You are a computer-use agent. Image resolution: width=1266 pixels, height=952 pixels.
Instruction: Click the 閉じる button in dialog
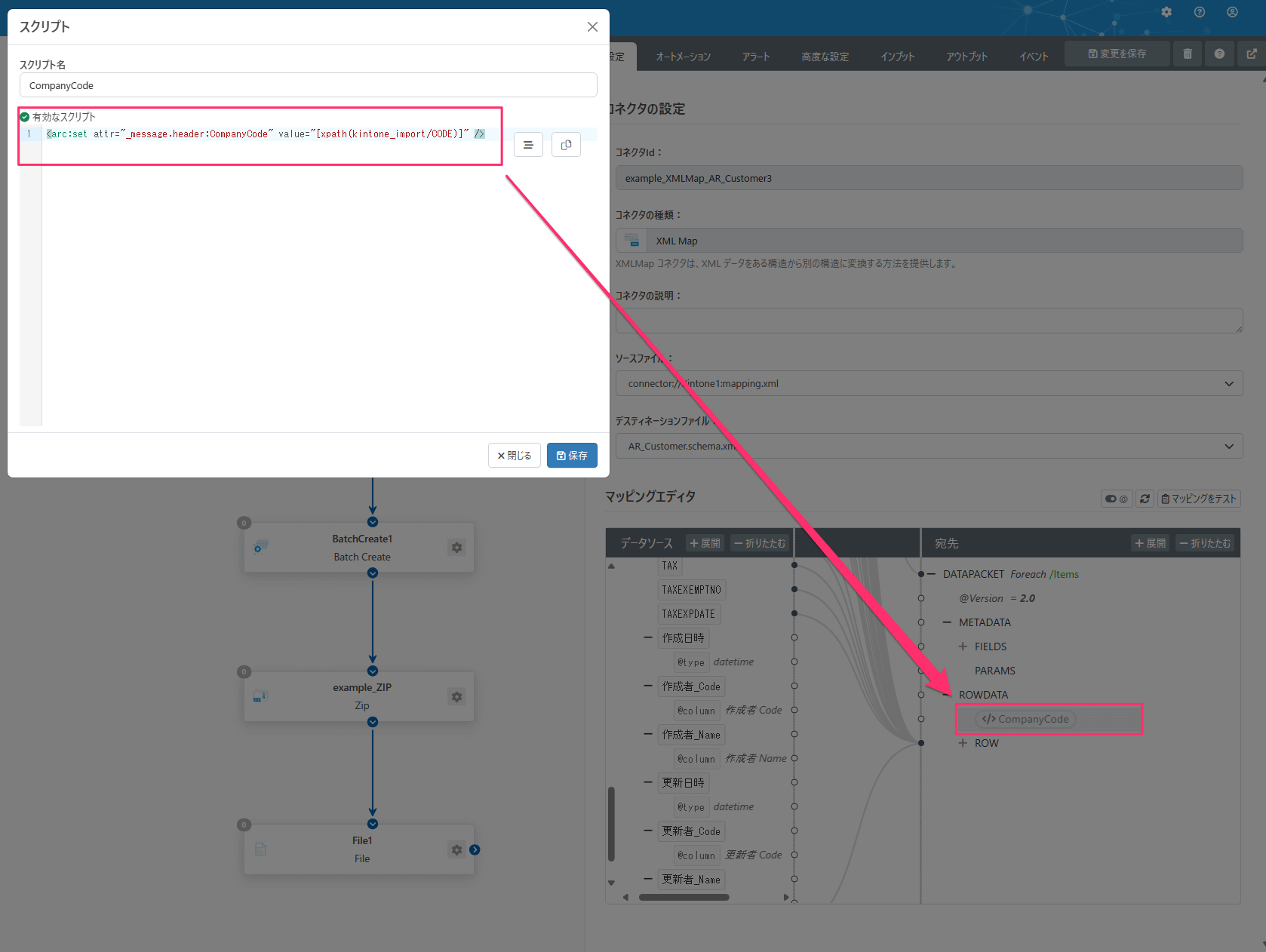point(514,456)
